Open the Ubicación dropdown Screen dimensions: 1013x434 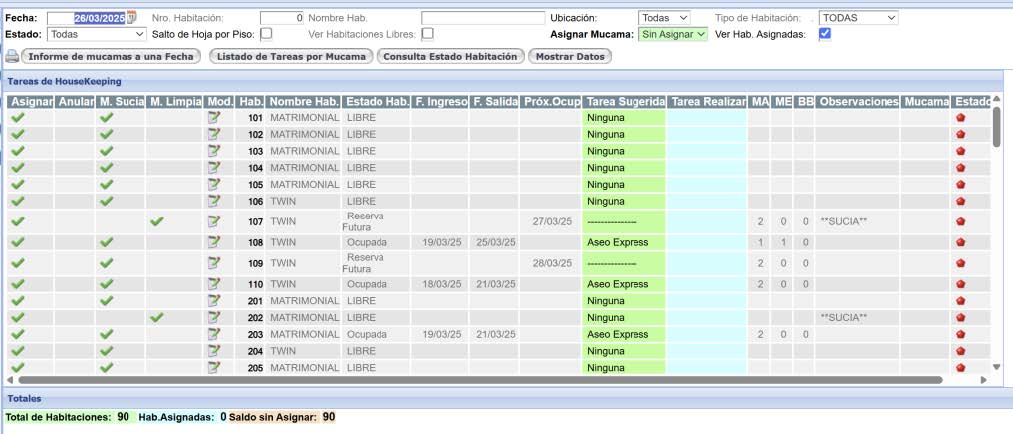(664, 18)
